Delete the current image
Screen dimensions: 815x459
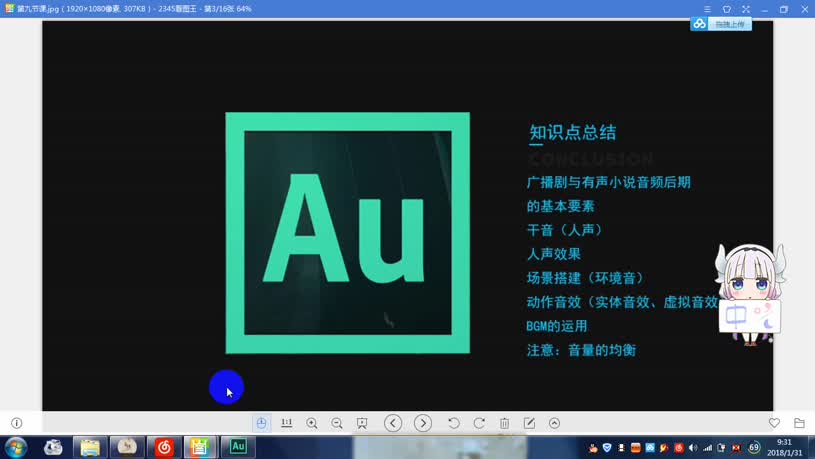pos(504,423)
